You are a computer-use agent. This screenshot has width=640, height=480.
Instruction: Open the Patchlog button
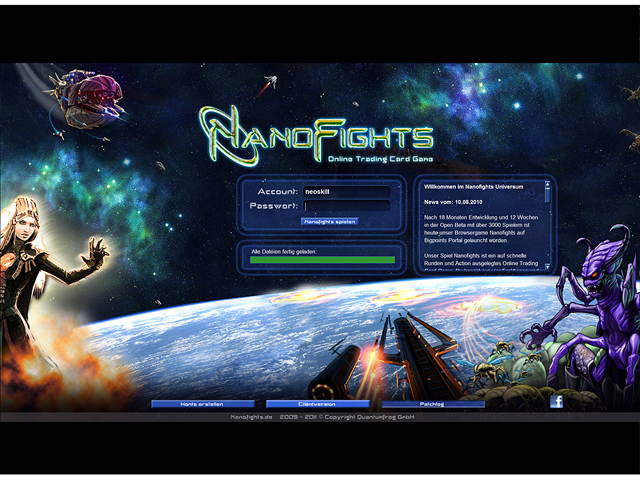(x=433, y=404)
